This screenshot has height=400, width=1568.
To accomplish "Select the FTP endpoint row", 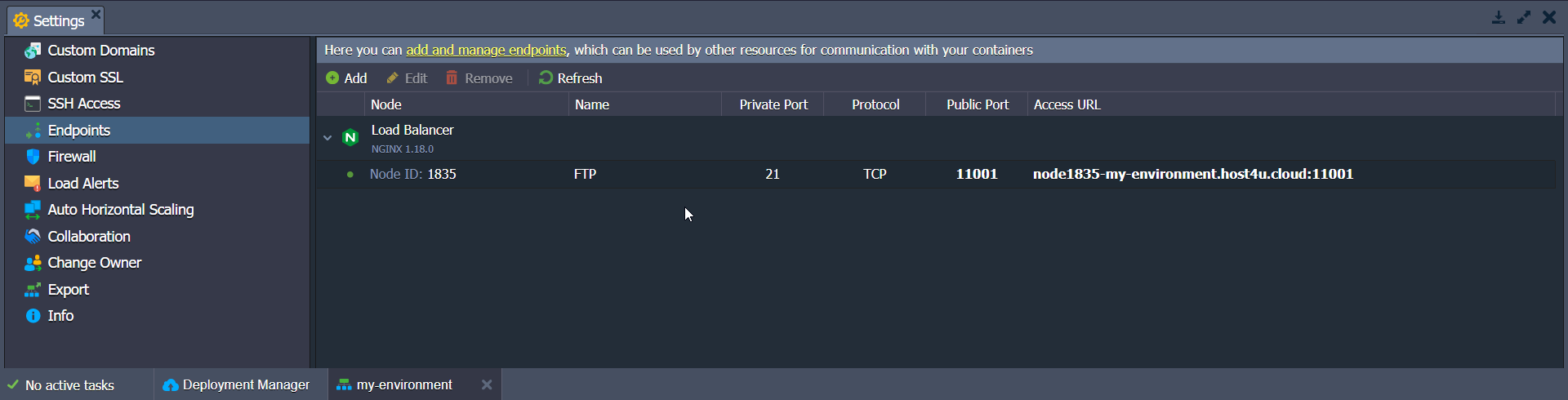I will coord(585,174).
